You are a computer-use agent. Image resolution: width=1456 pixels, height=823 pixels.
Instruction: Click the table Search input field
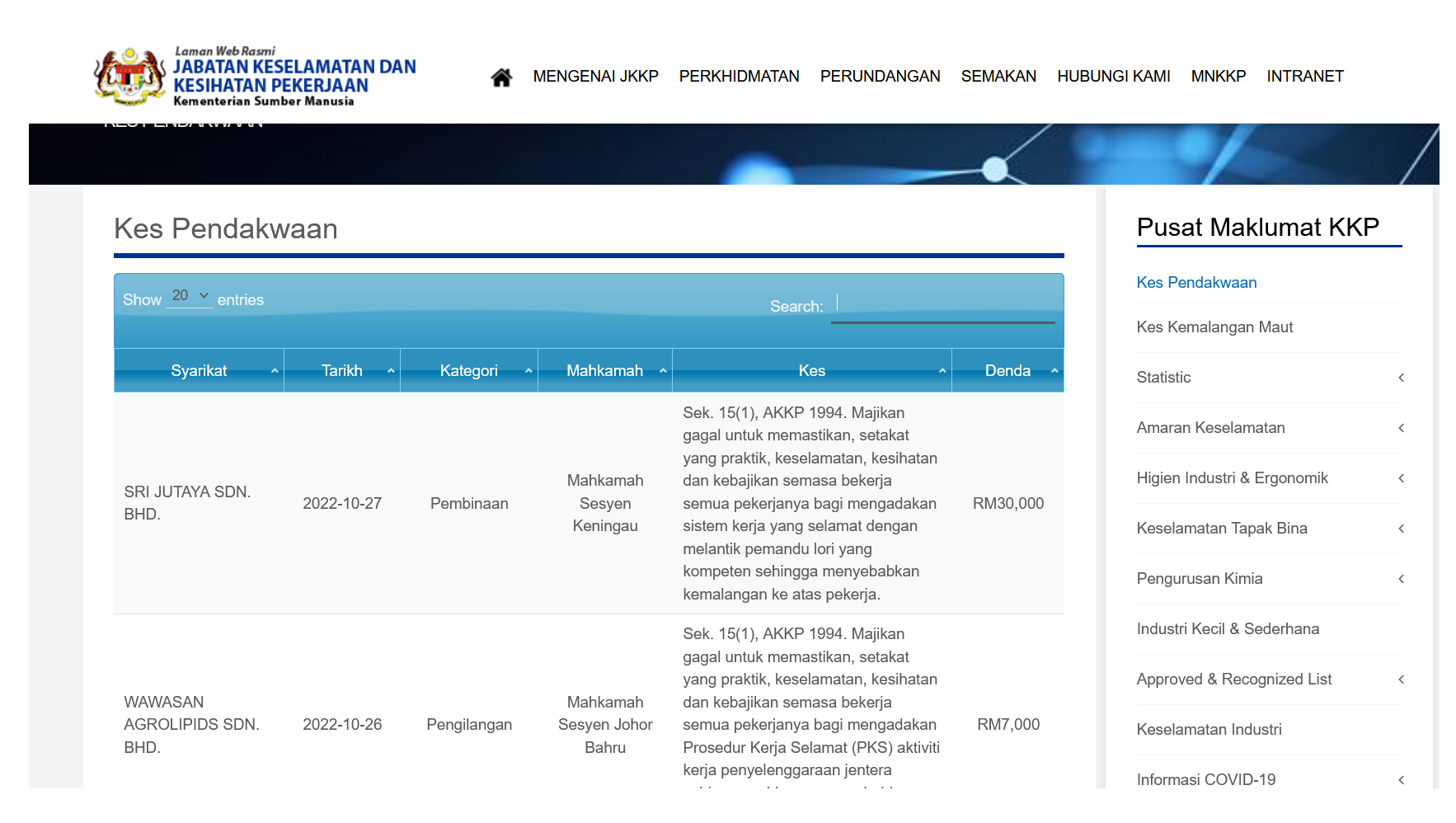click(942, 306)
